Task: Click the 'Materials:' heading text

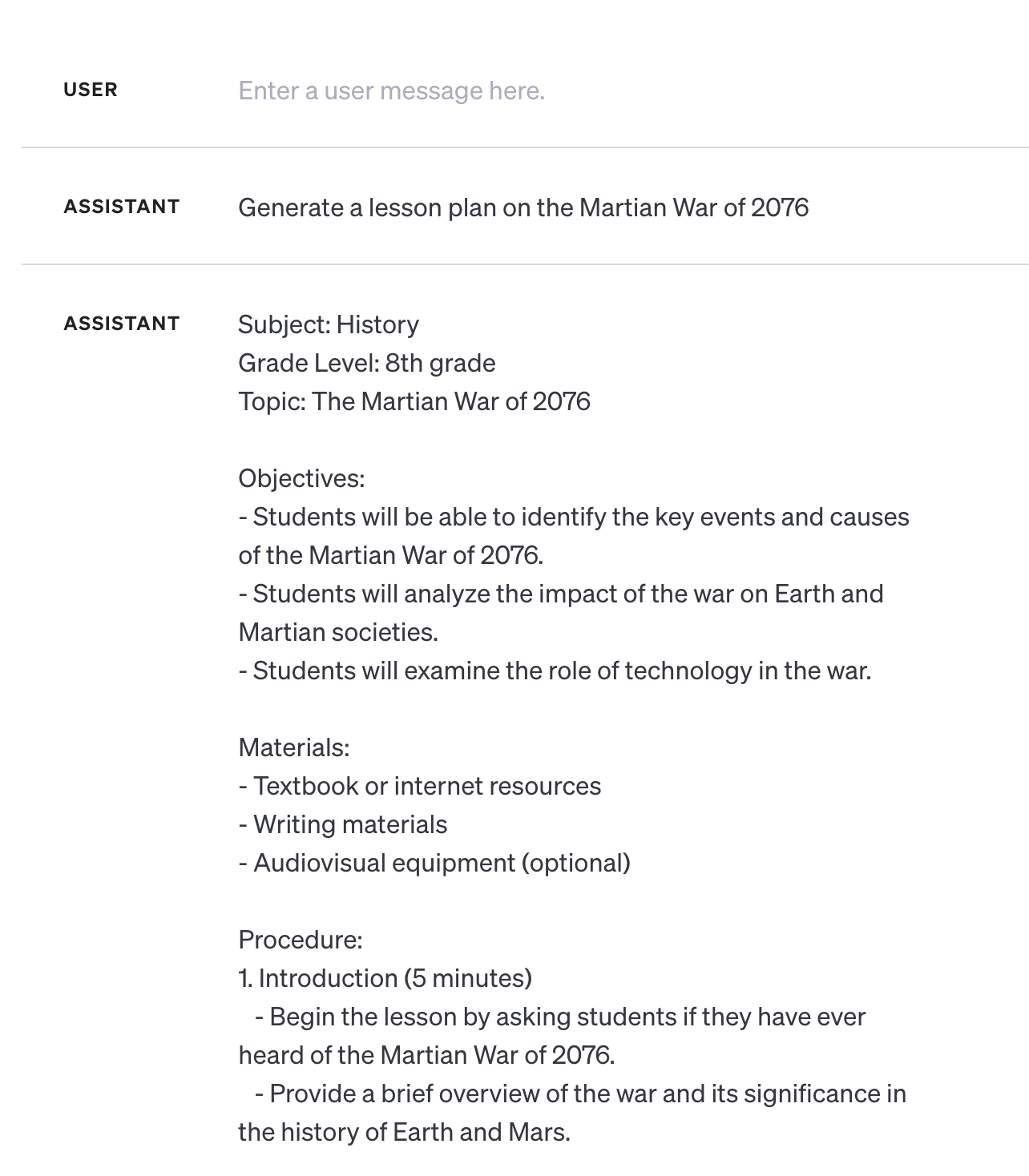Action: tap(294, 747)
